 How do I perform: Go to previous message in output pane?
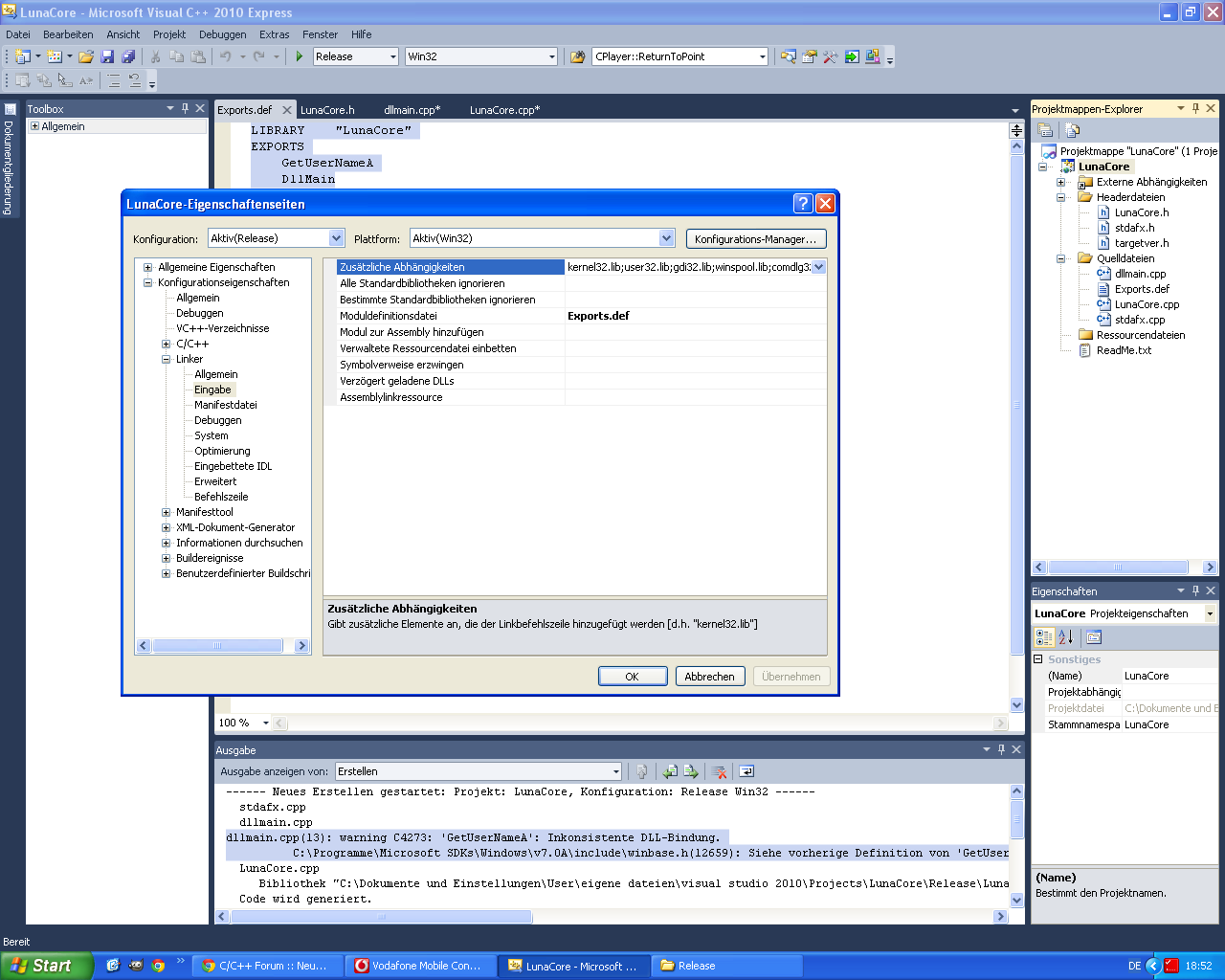670,771
